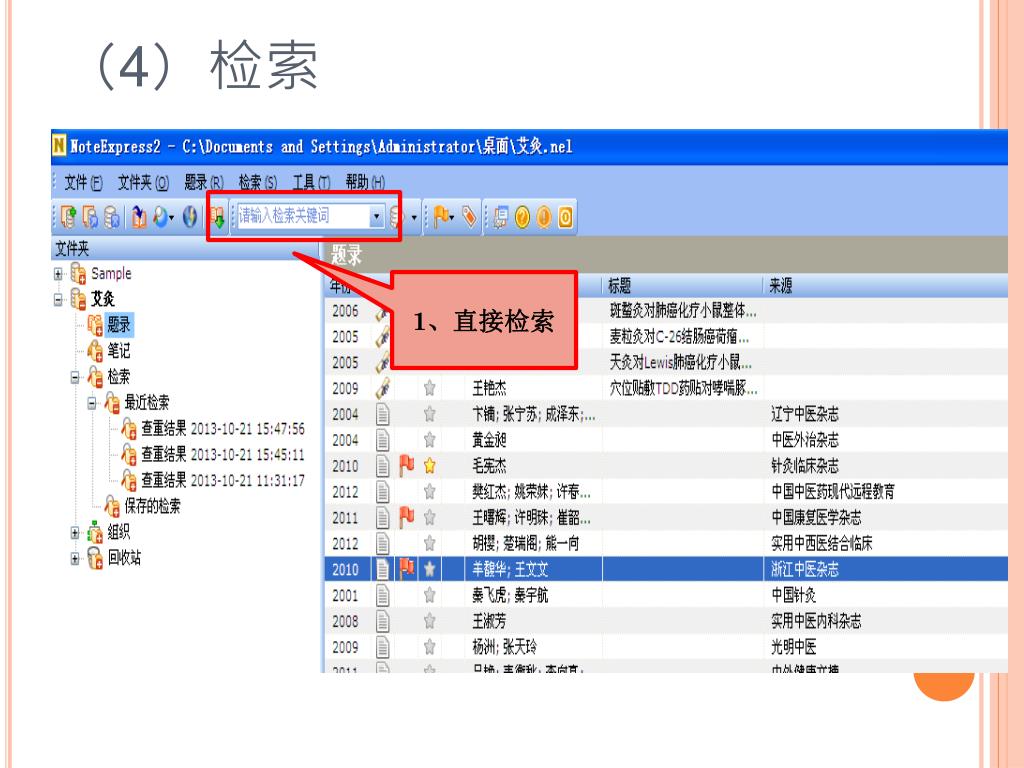Click the 请输入检索关键词 search field
The image size is (1024, 768).
(303, 216)
